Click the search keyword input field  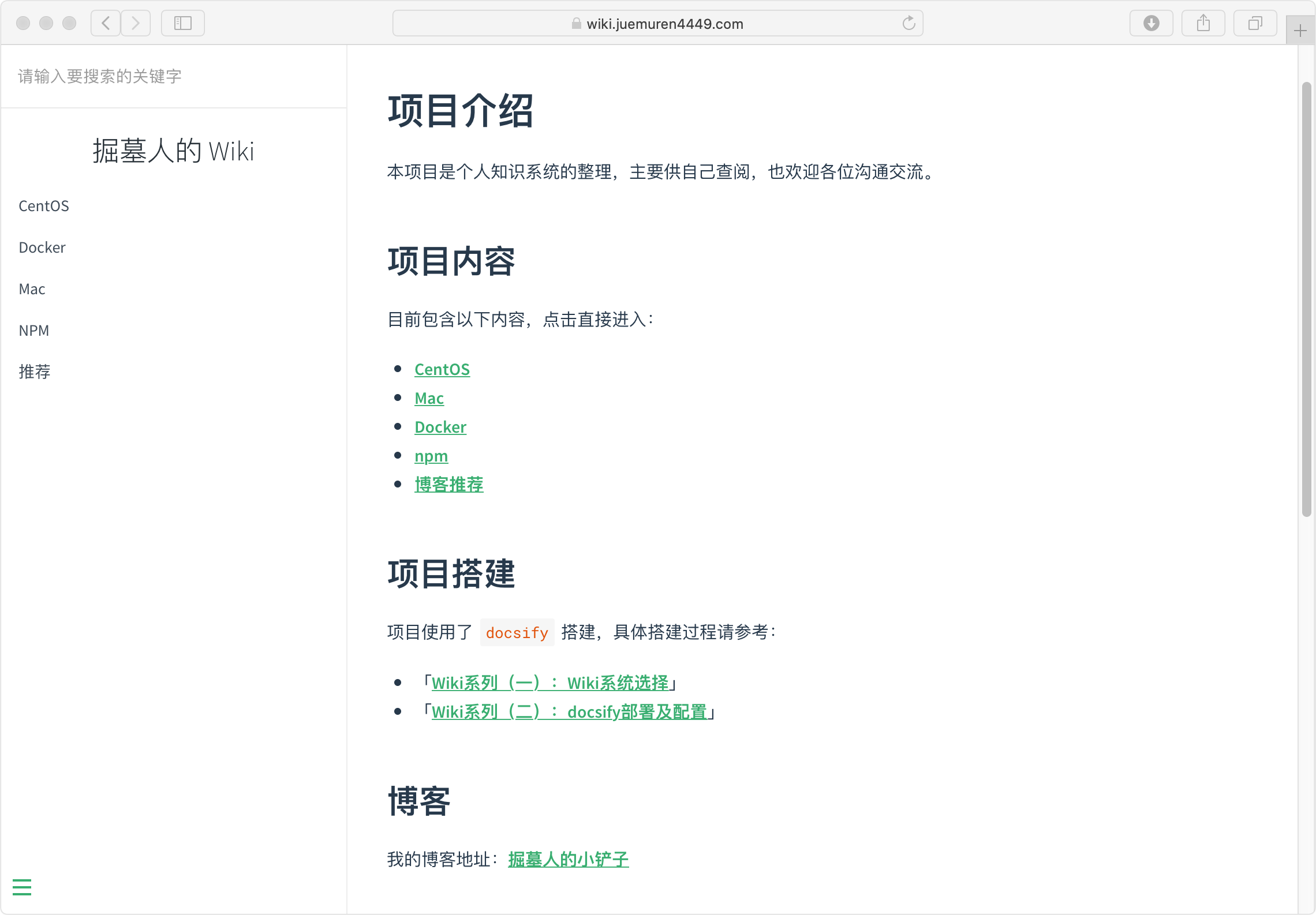tap(173, 76)
